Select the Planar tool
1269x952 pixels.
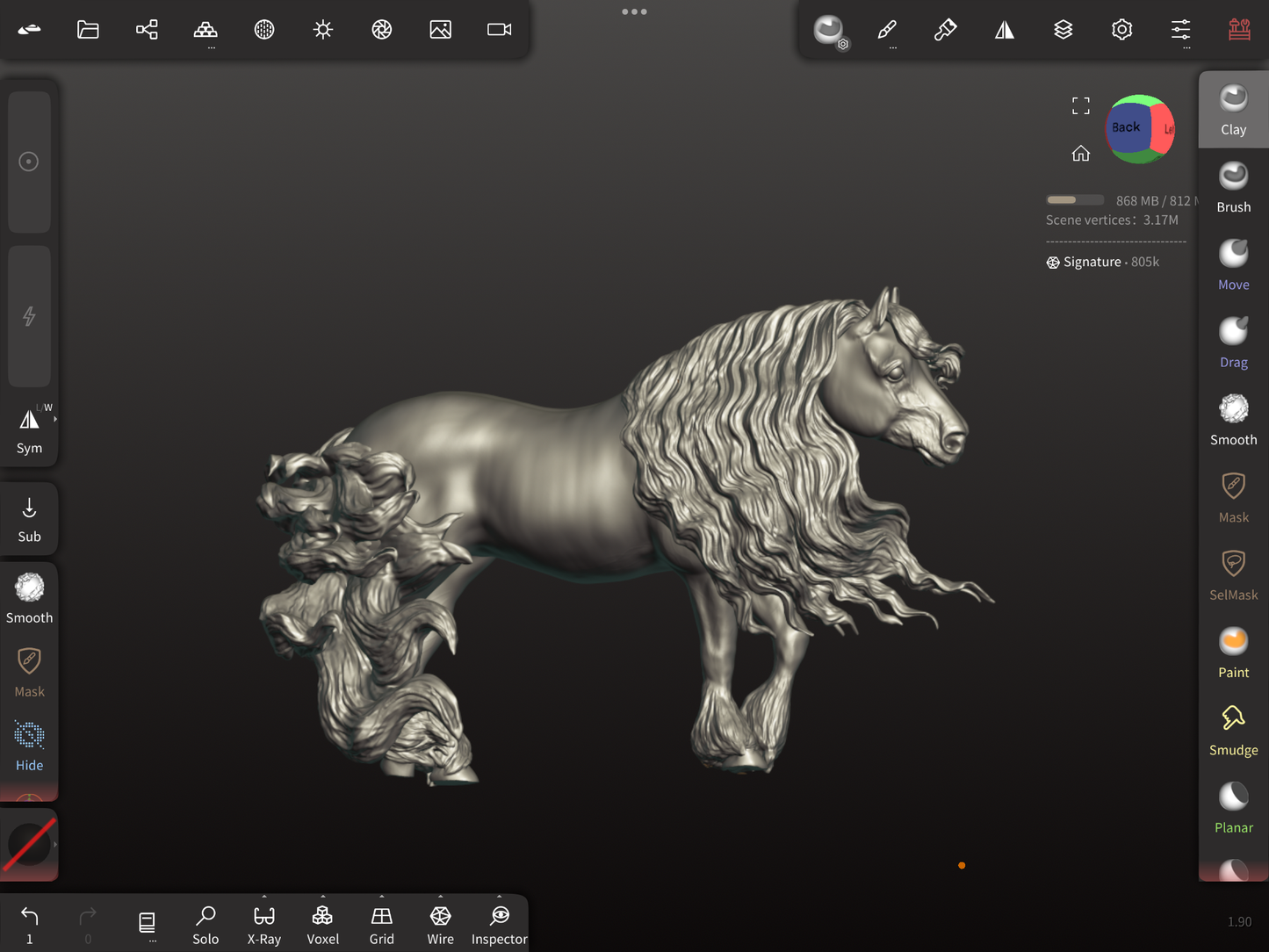click(x=1233, y=807)
